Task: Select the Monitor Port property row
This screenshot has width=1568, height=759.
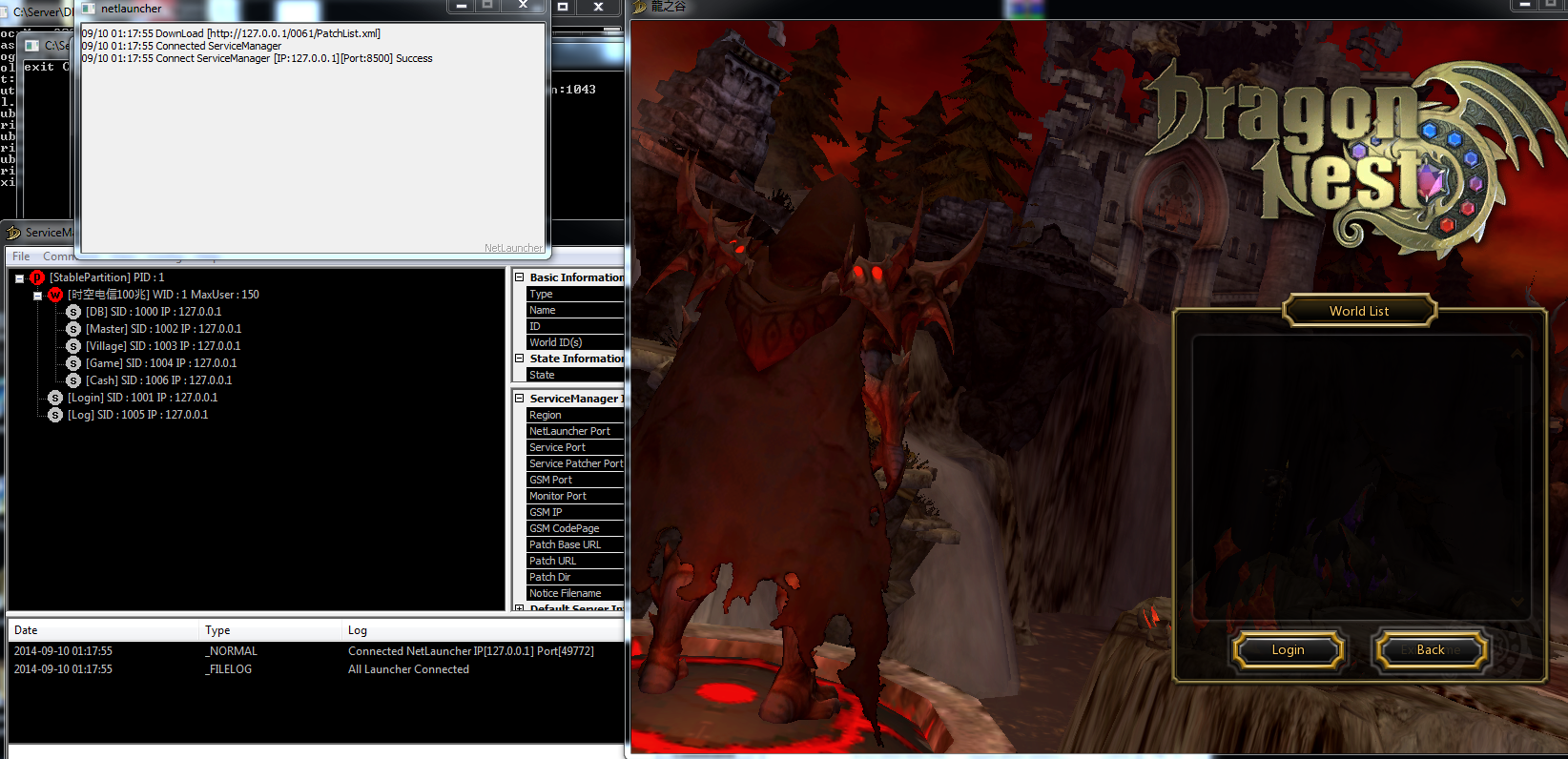Action: point(575,496)
